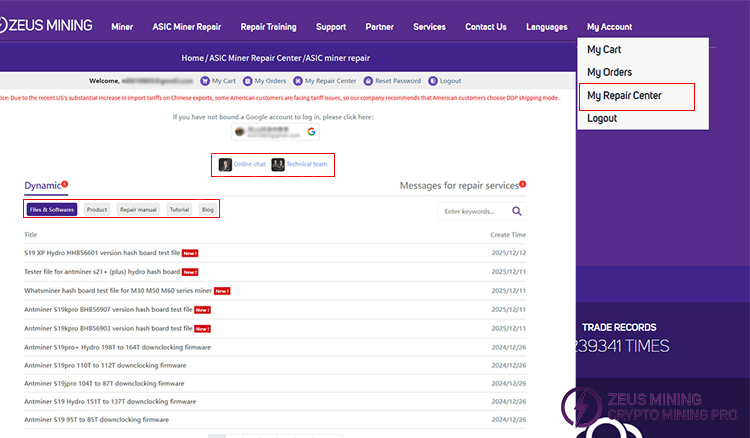
Task: Click the Logout icon in welcome bar
Action: tap(432, 81)
